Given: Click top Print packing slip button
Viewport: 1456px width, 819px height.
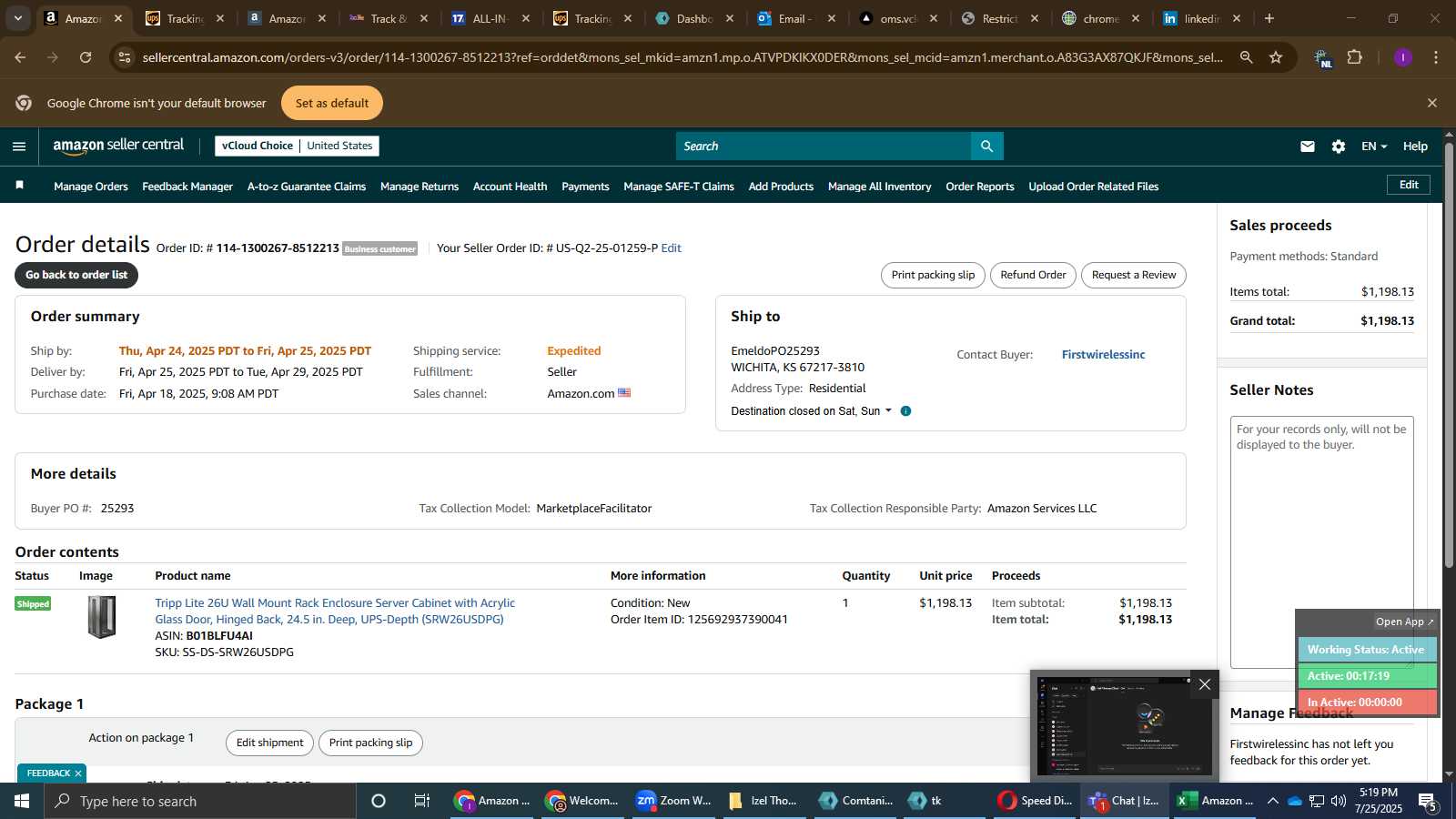Looking at the screenshot, I should (x=933, y=275).
